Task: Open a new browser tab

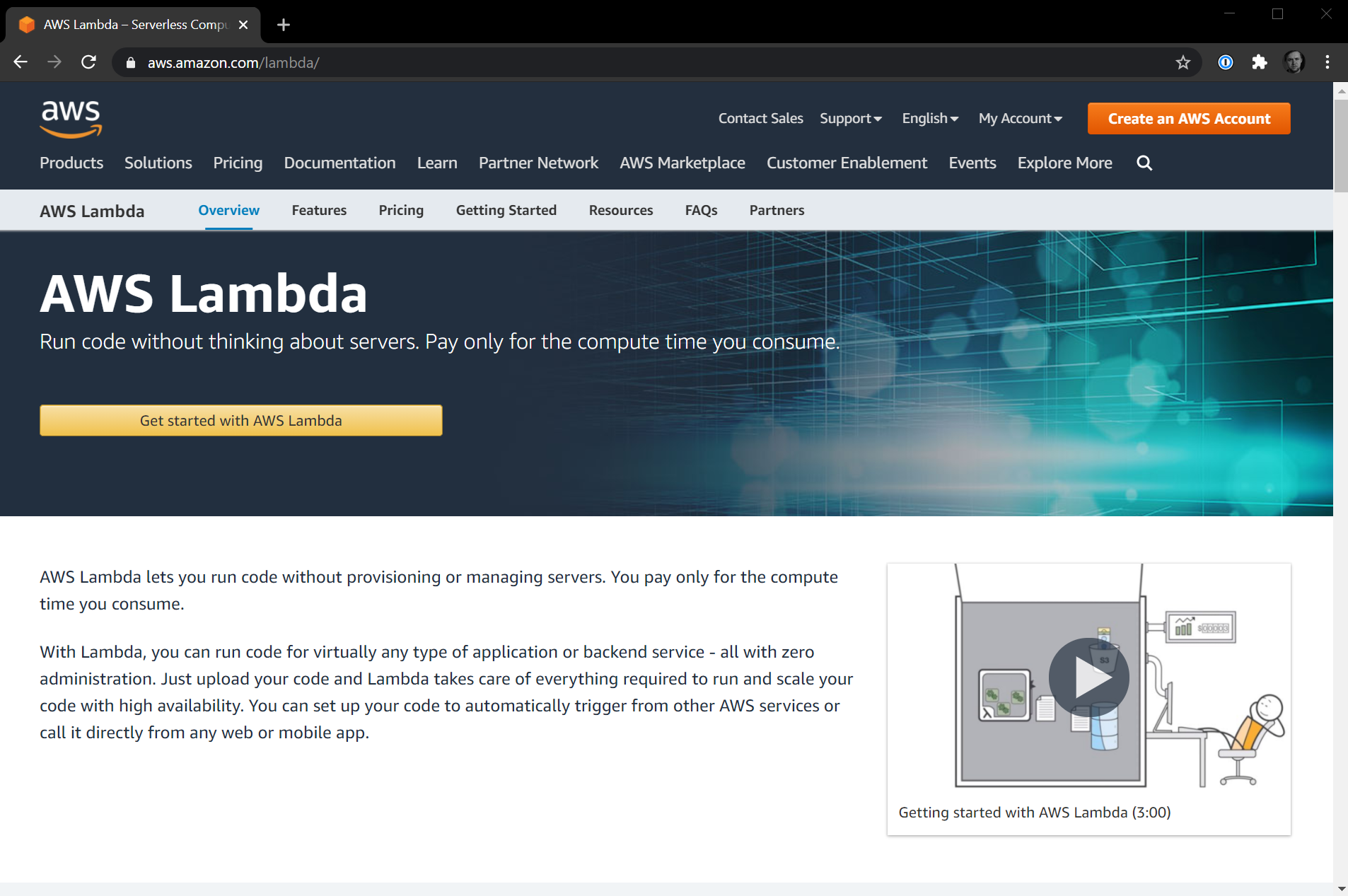Action: point(284,25)
